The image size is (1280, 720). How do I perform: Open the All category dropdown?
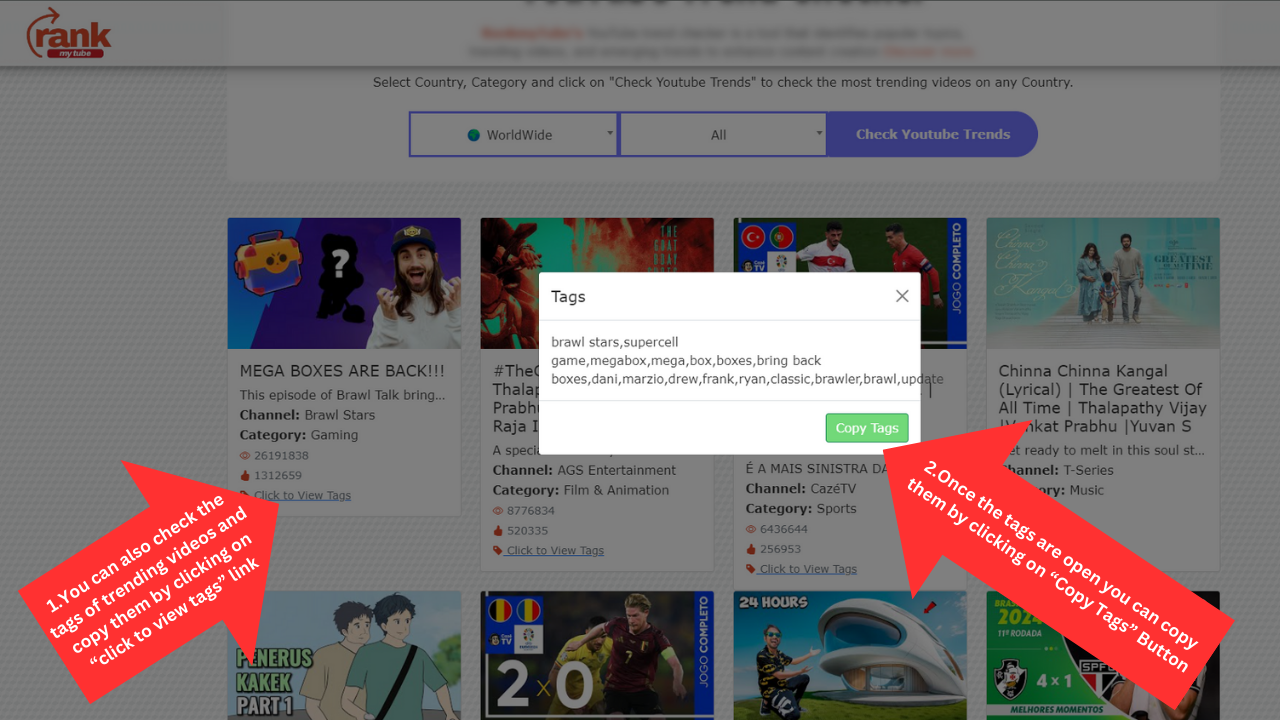pos(723,135)
